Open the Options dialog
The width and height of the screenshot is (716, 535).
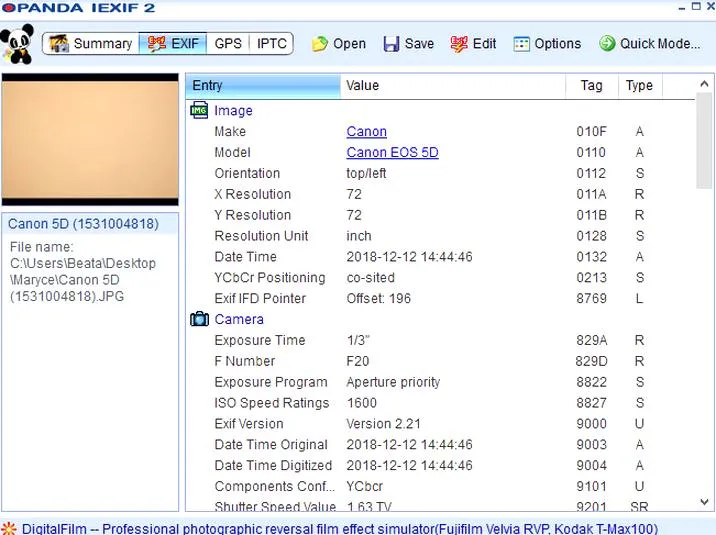(x=547, y=44)
